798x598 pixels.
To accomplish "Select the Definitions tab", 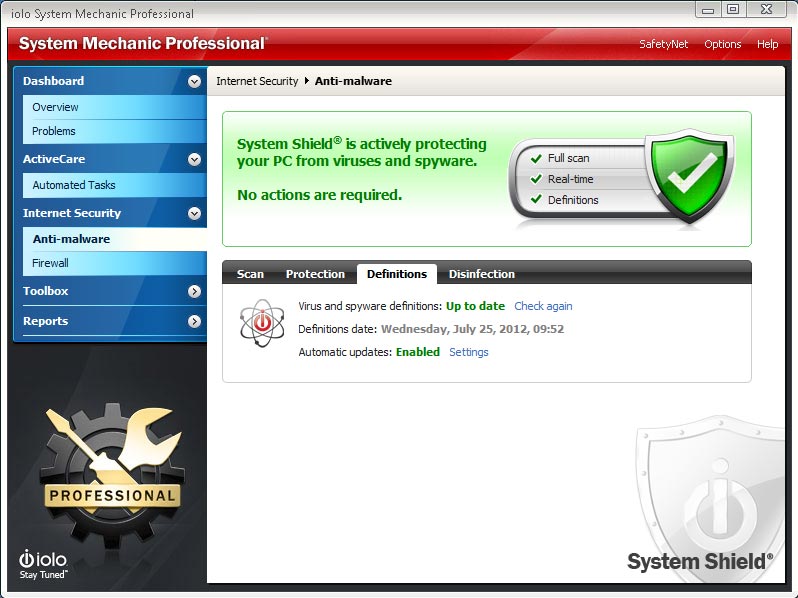I will click(x=397, y=274).
